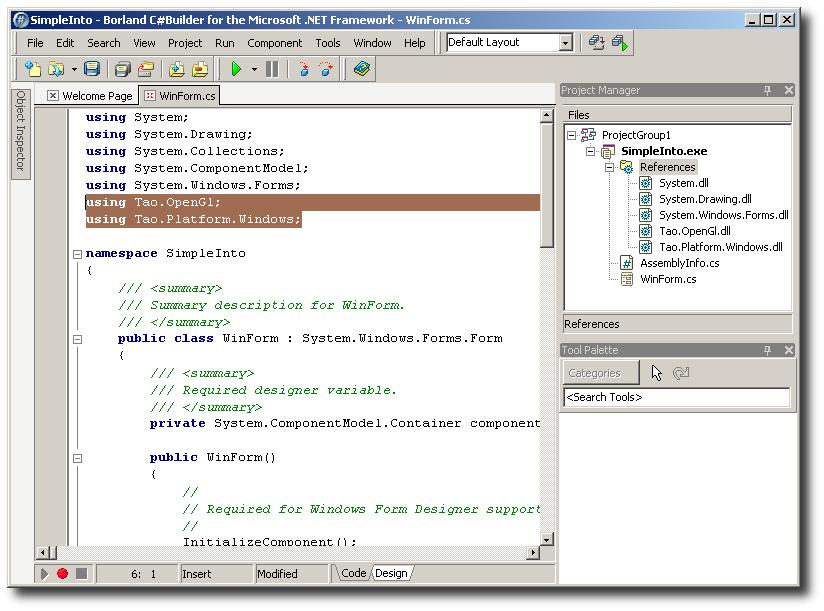This screenshot has width=824, height=611.
Task: Select the References folder in project tree
Action: click(667, 167)
